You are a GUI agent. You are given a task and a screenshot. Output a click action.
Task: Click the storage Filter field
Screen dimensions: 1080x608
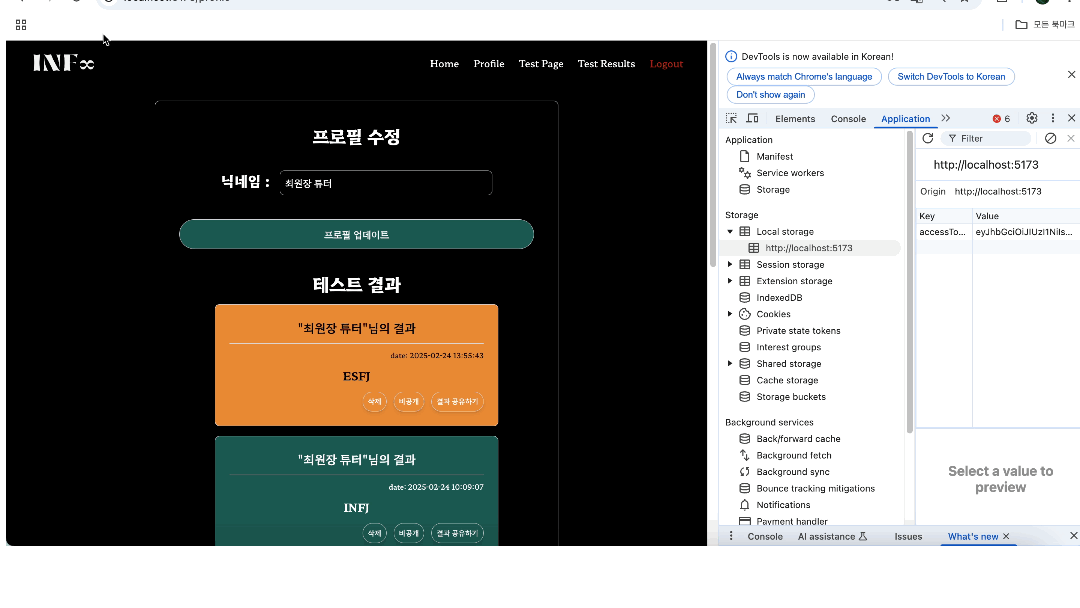point(986,138)
